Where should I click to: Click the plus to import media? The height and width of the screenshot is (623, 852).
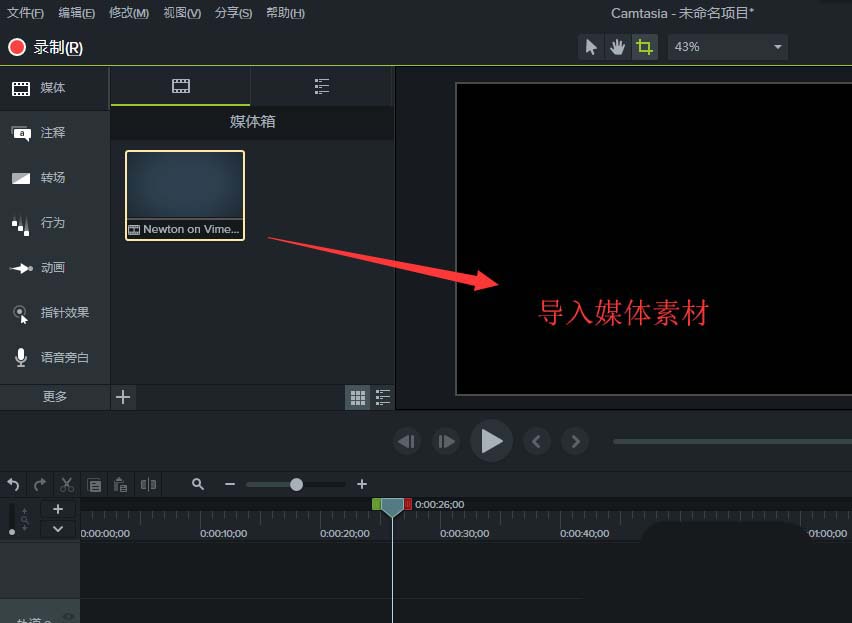123,397
